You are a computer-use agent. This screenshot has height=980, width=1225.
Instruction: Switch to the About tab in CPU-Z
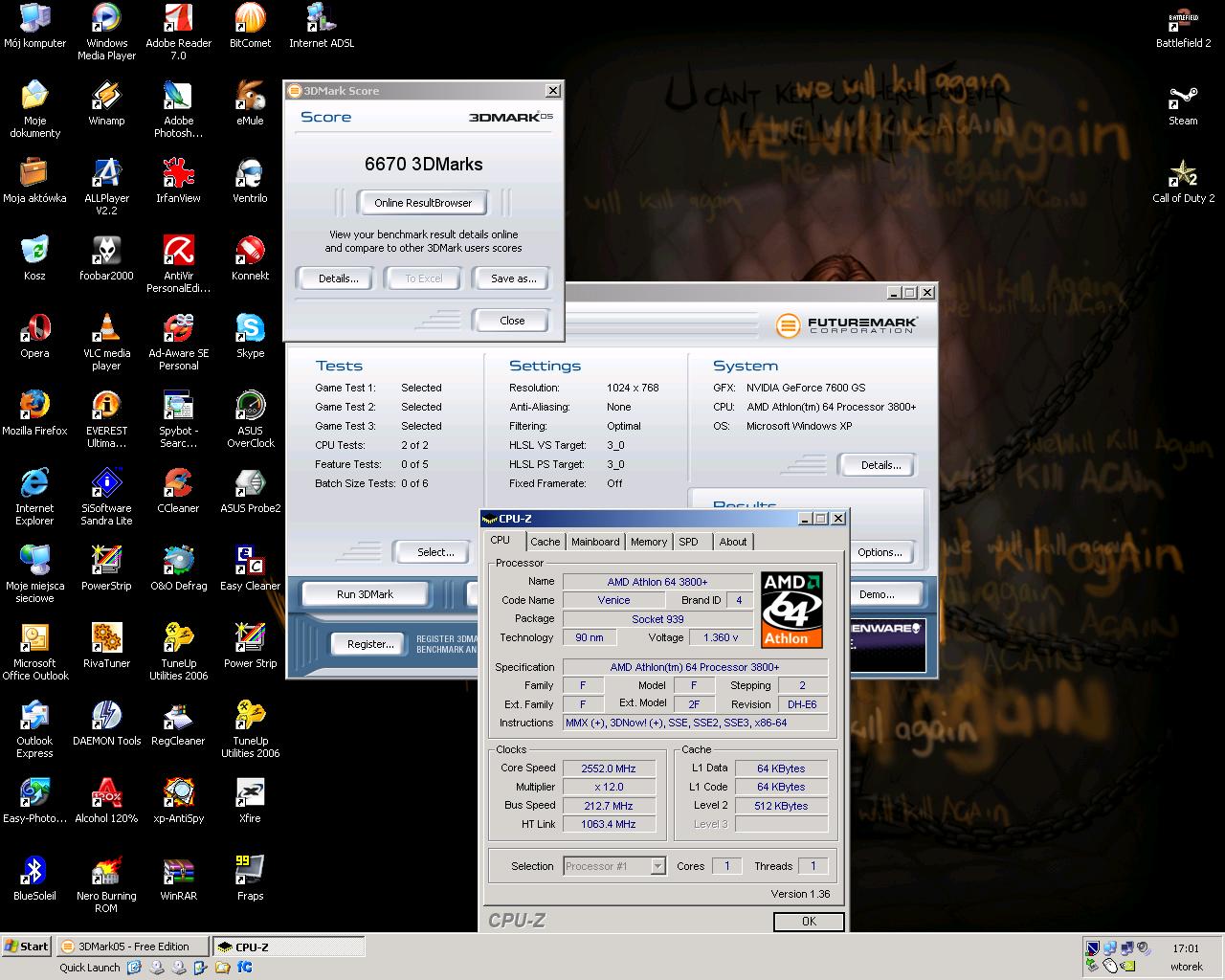(x=733, y=542)
